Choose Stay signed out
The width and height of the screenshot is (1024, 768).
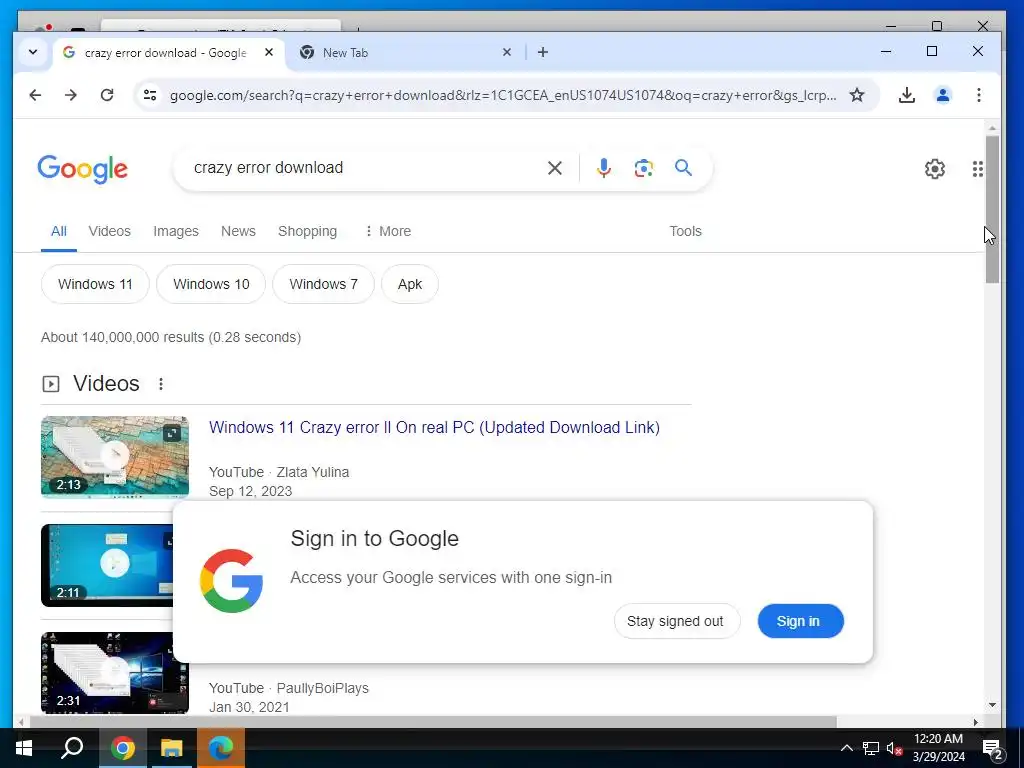[677, 621]
